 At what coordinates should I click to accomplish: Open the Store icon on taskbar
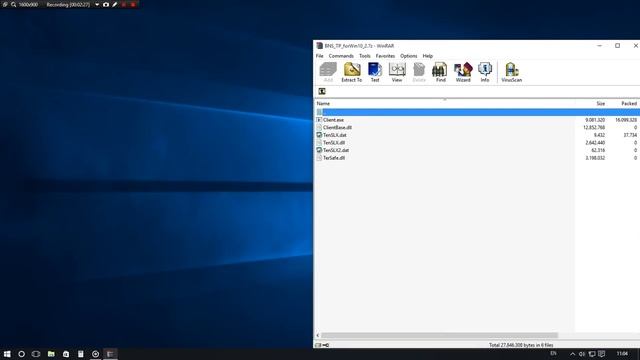pyautogui.click(x=66, y=354)
